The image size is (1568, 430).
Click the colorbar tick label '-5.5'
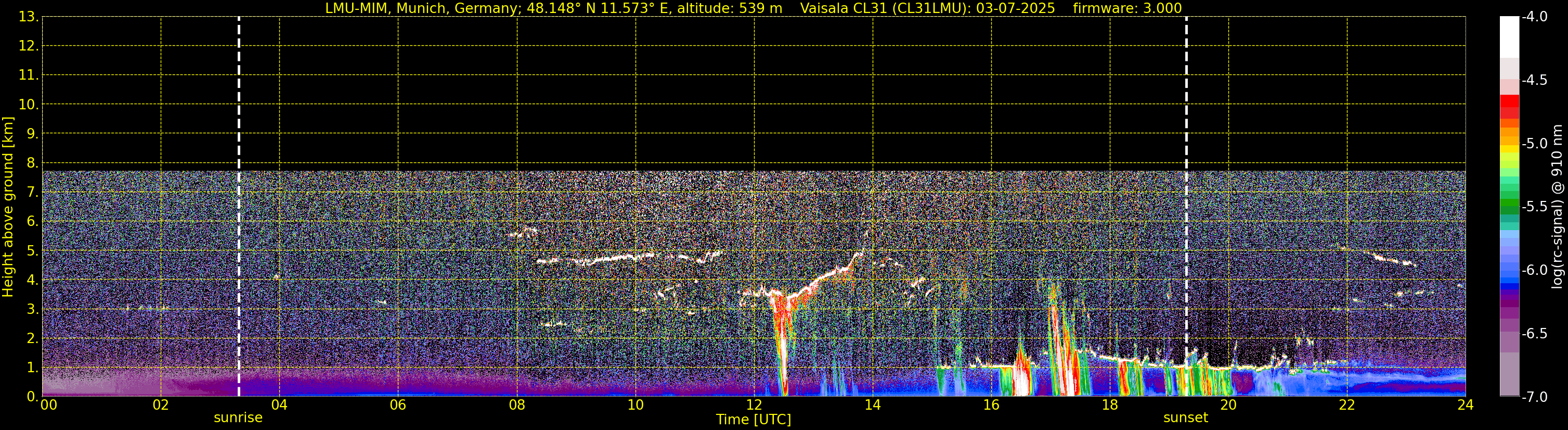[1534, 207]
